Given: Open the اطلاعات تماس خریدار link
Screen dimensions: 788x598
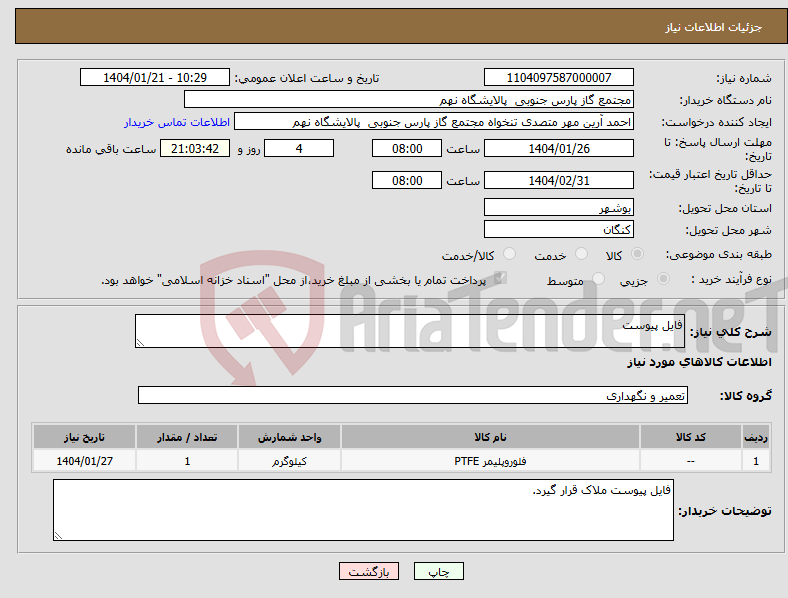Looking at the screenshot, I should [x=176, y=122].
